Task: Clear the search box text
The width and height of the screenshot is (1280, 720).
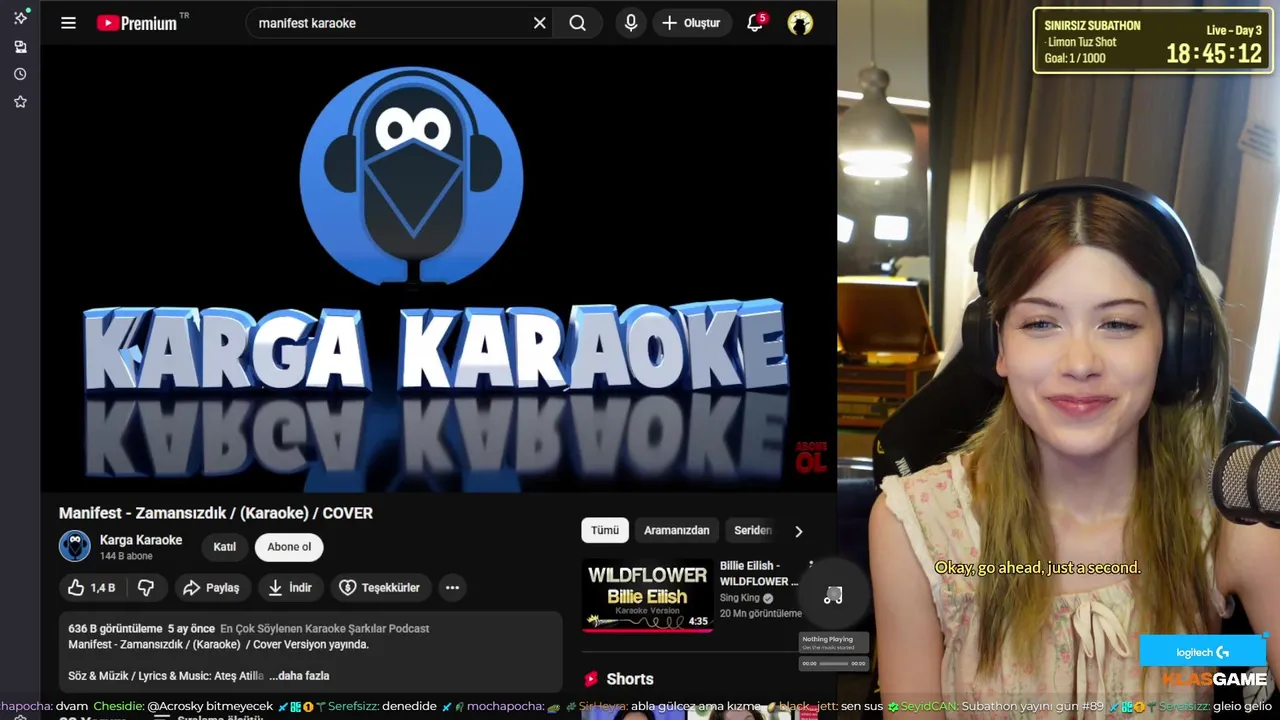Action: point(540,23)
